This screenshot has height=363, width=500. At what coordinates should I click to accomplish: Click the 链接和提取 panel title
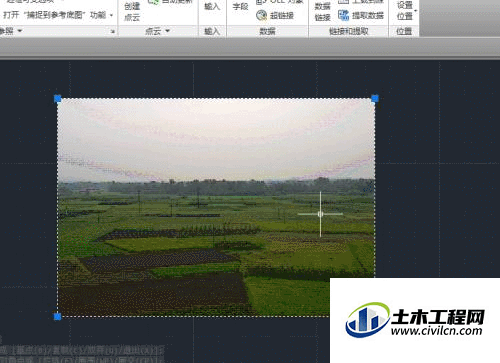pos(349,31)
